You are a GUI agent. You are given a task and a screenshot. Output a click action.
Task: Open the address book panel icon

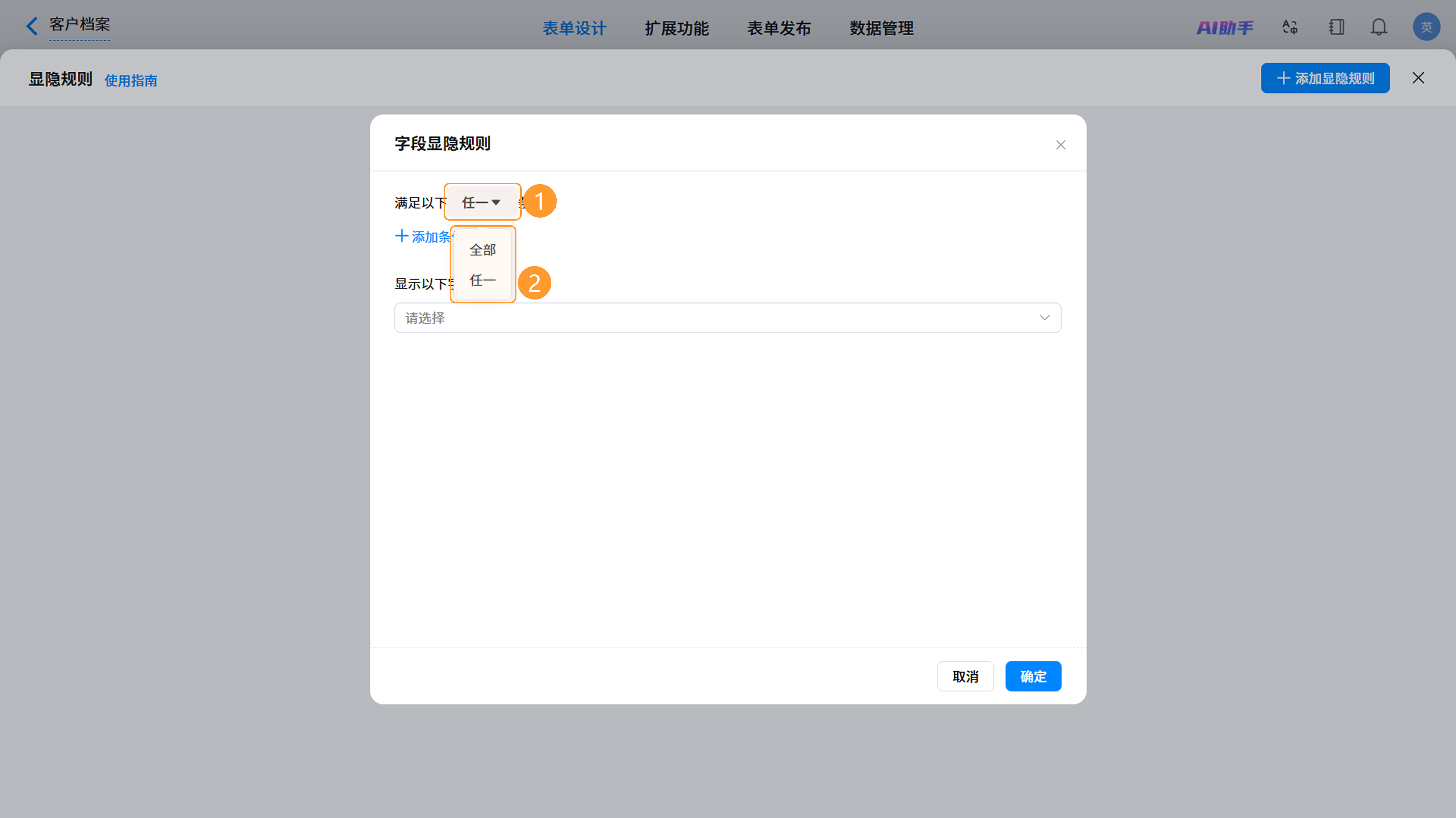[1337, 27]
